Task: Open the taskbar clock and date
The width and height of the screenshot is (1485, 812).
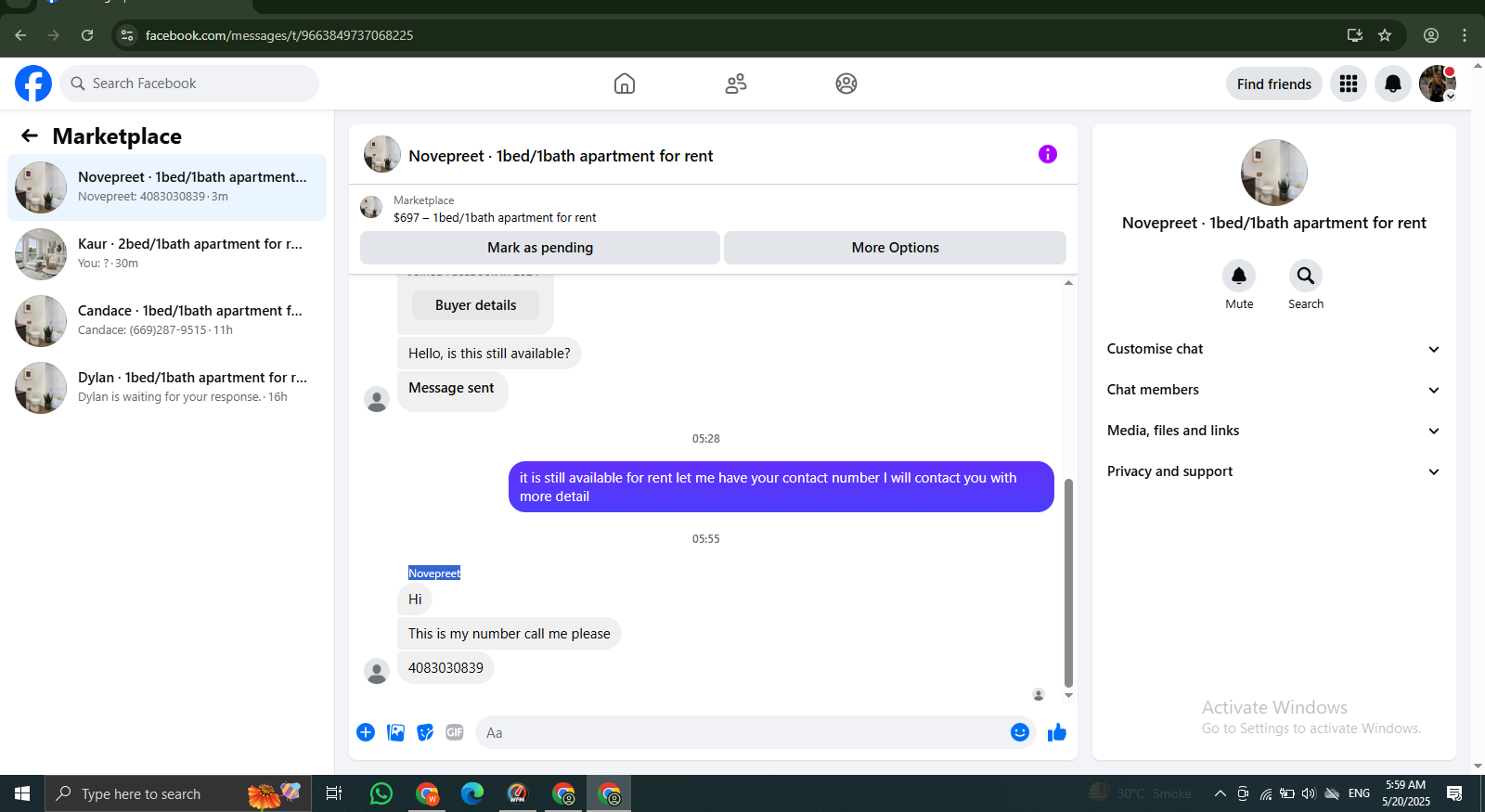Action: point(1406,793)
